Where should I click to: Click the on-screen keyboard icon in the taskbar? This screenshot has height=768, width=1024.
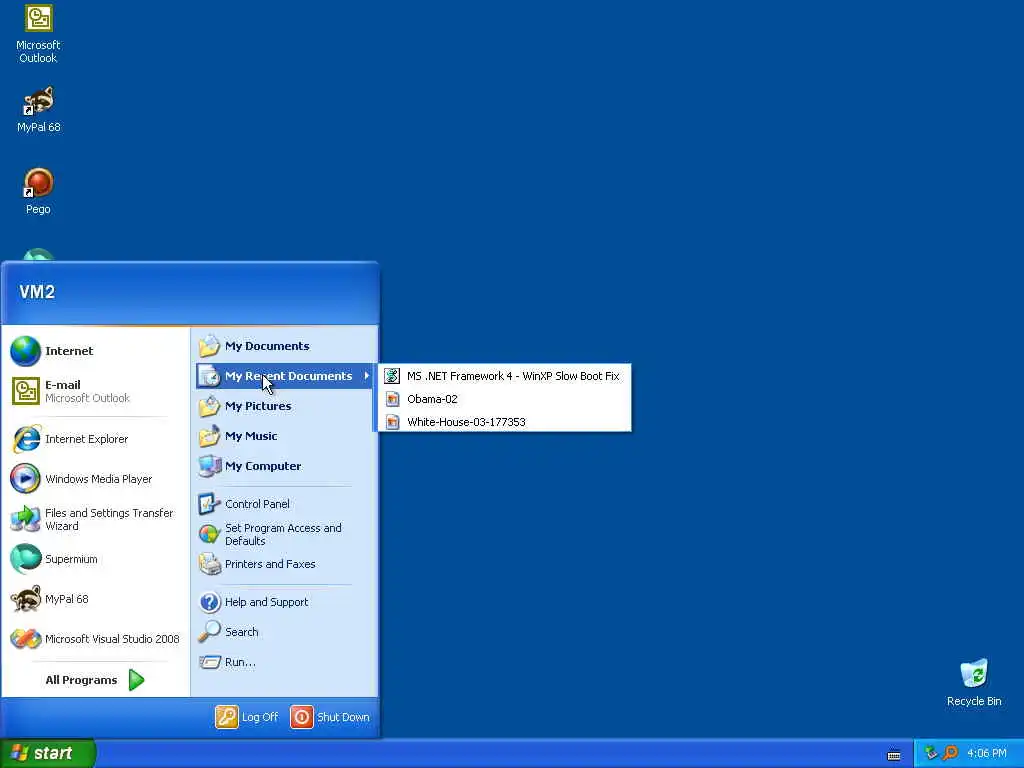click(894, 755)
